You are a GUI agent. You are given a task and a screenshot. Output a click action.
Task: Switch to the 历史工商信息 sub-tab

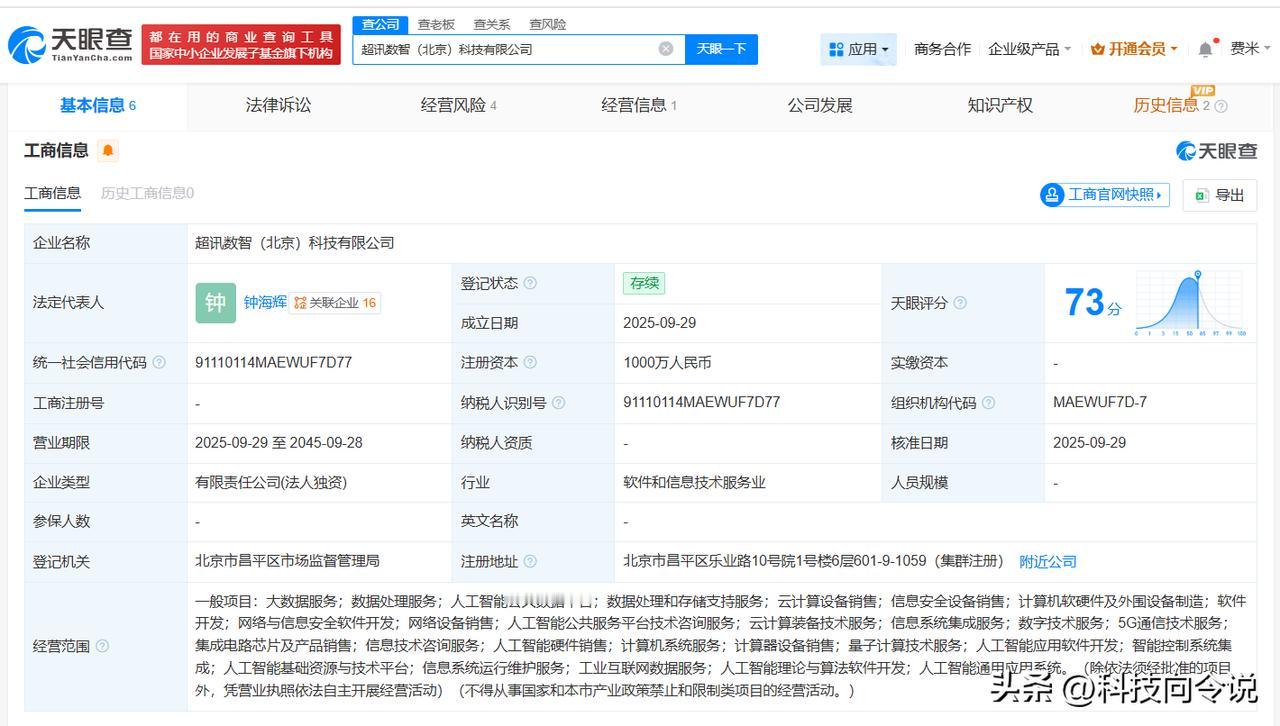click(x=147, y=194)
